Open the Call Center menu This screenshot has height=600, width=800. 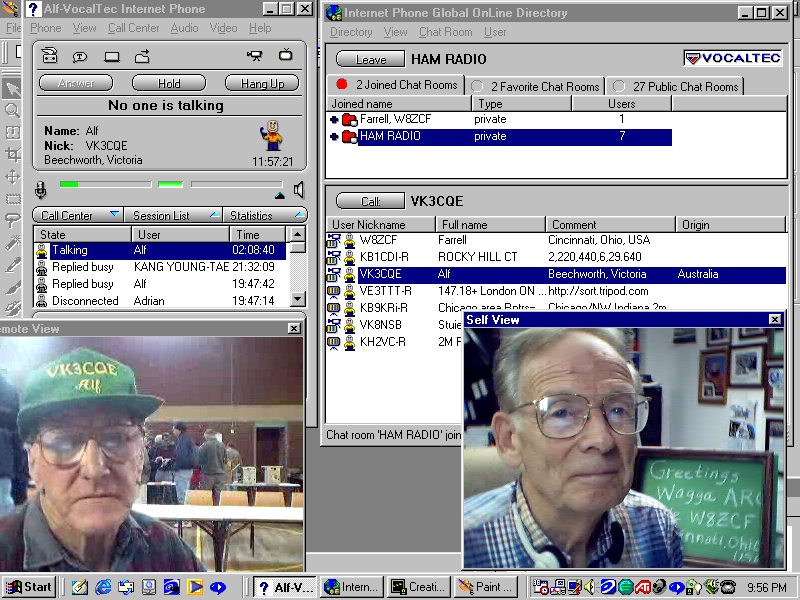(x=133, y=28)
